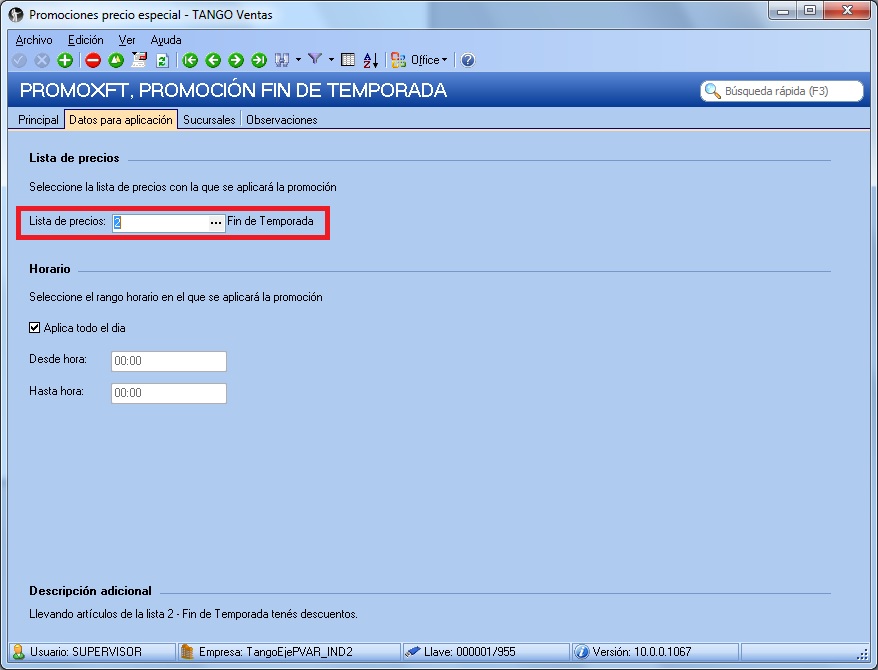Screen dimensions: 878x670
Task: Uncheck Aplica todo el día checkbox
Action: coord(34,327)
